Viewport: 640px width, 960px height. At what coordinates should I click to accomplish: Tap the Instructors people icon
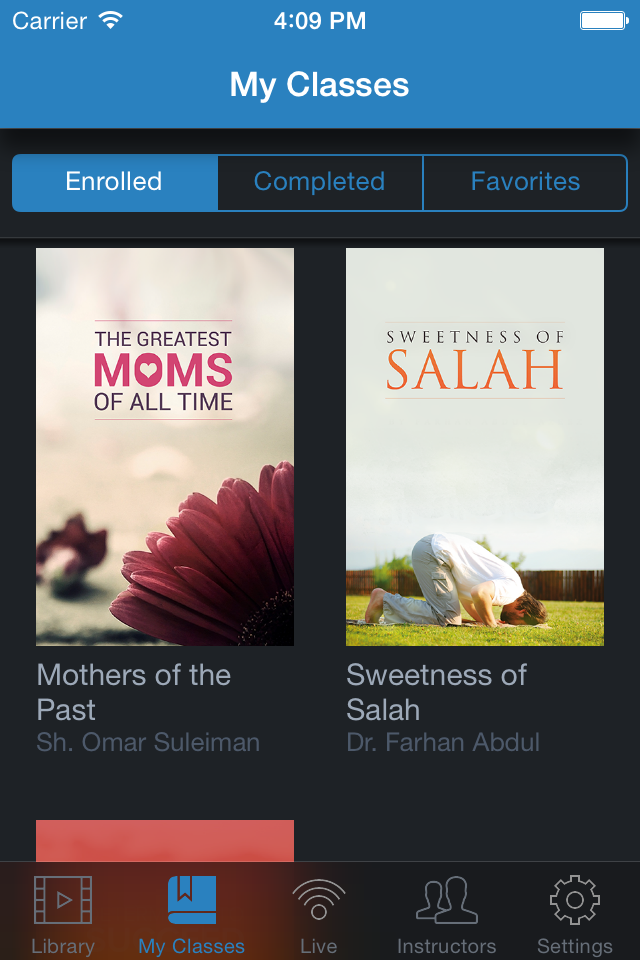(x=446, y=900)
